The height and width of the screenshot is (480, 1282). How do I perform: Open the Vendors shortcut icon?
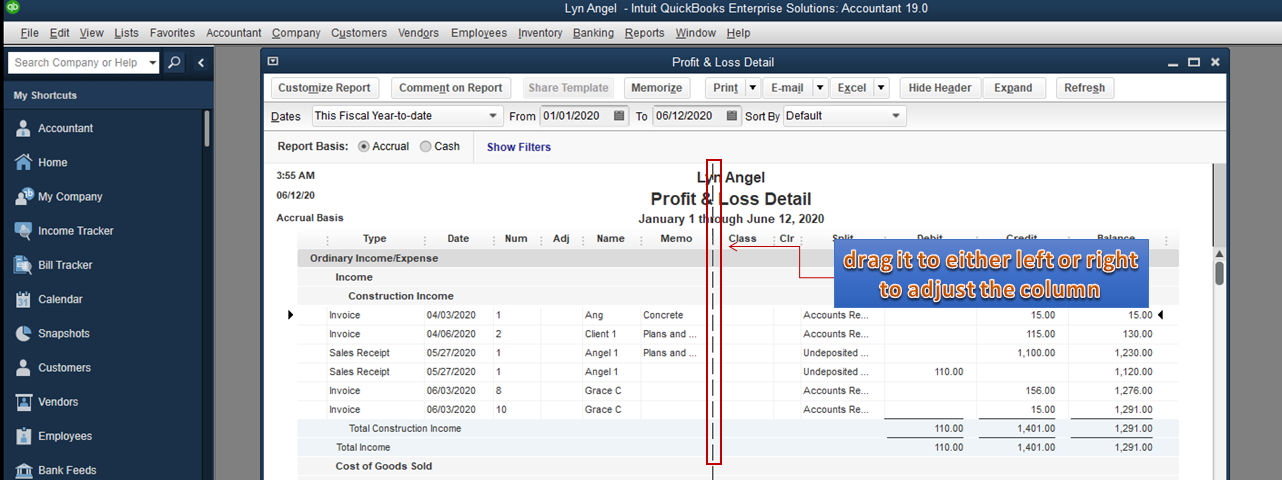click(x=24, y=402)
